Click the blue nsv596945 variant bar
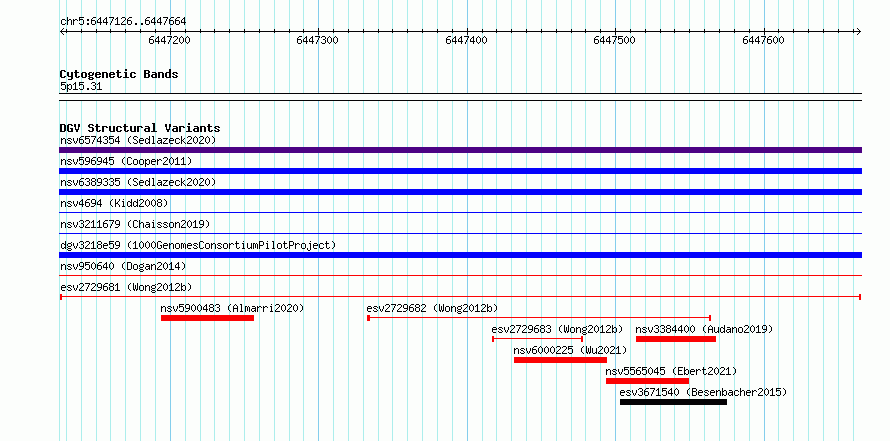 [460, 171]
